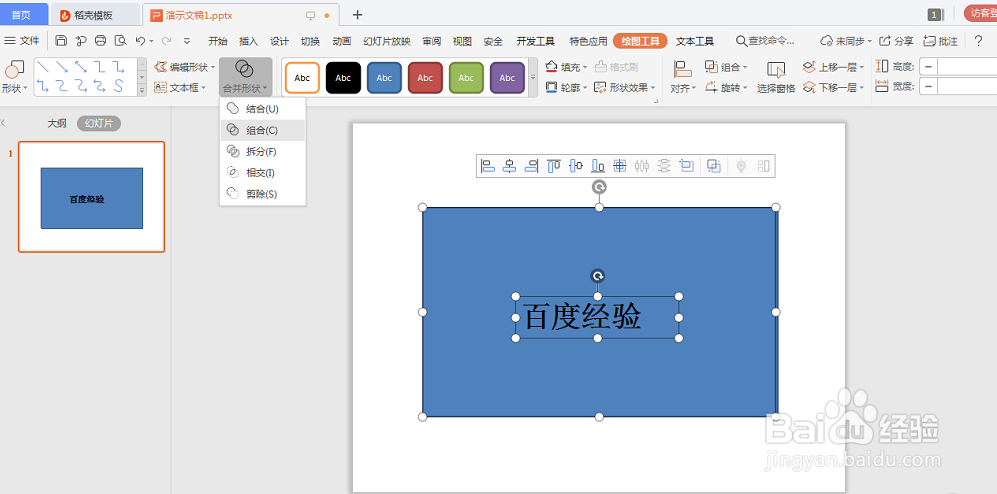
Task: Click floating toolbar align top icon
Action: click(x=554, y=166)
